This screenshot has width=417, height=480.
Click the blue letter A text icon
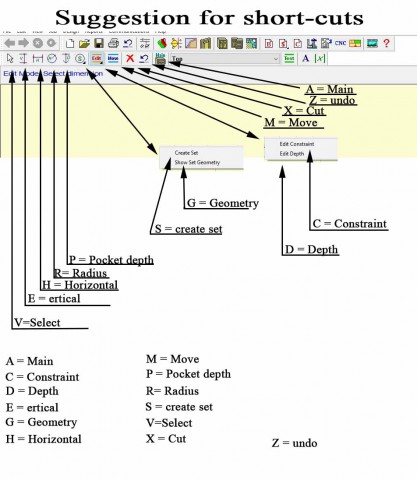(305, 59)
